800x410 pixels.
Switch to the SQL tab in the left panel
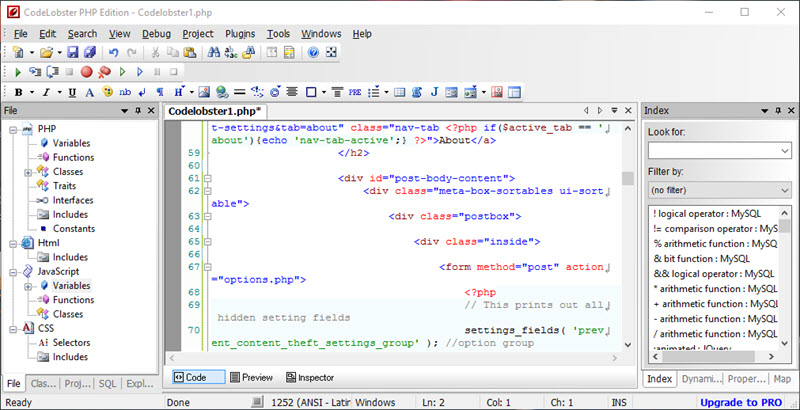[107, 383]
